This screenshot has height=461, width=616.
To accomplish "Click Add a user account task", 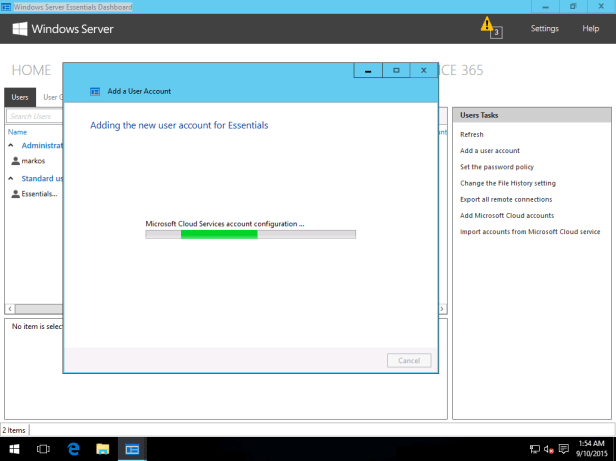I will tap(489, 151).
